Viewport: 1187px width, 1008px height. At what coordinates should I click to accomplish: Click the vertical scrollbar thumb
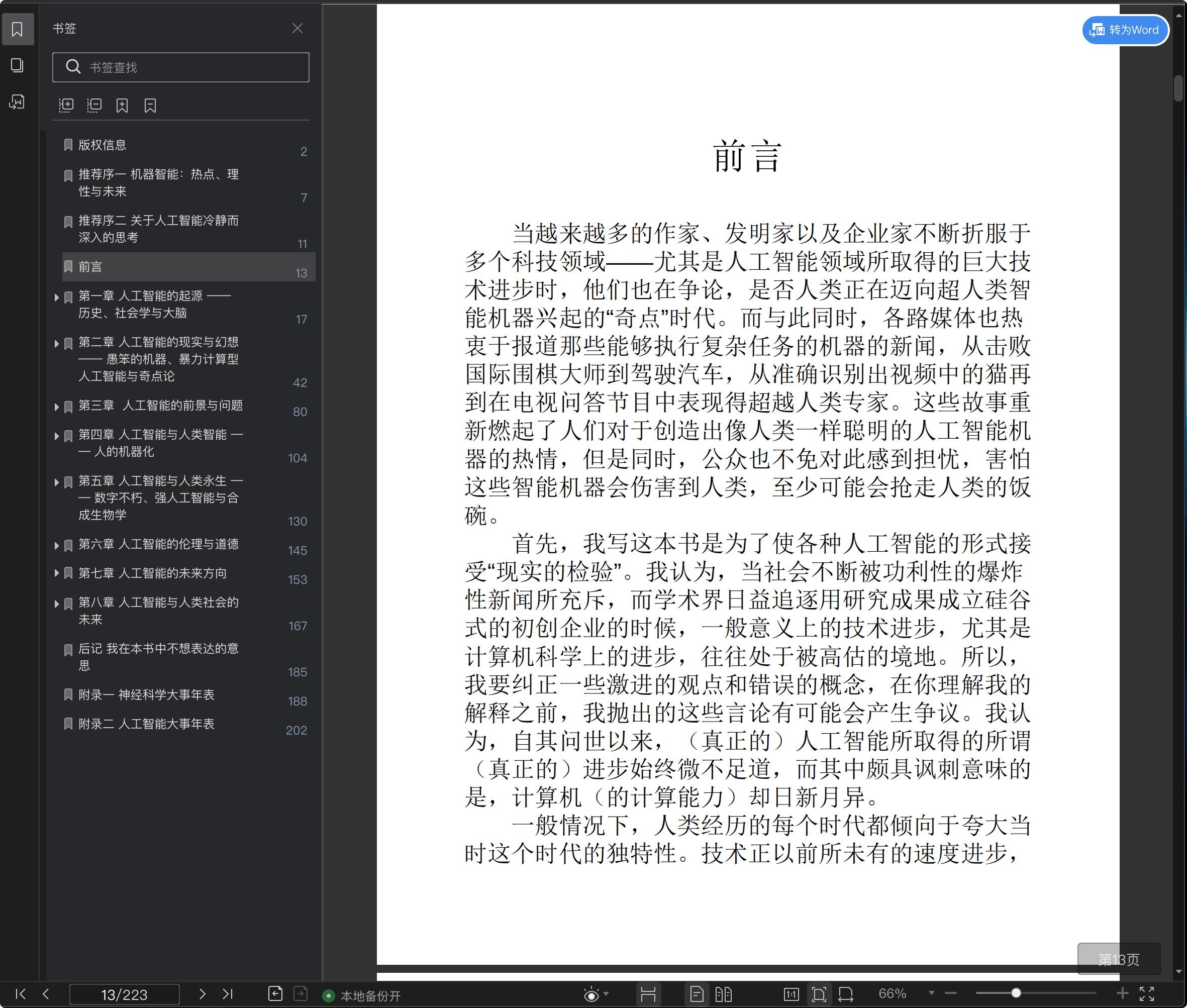pyautogui.click(x=1178, y=88)
